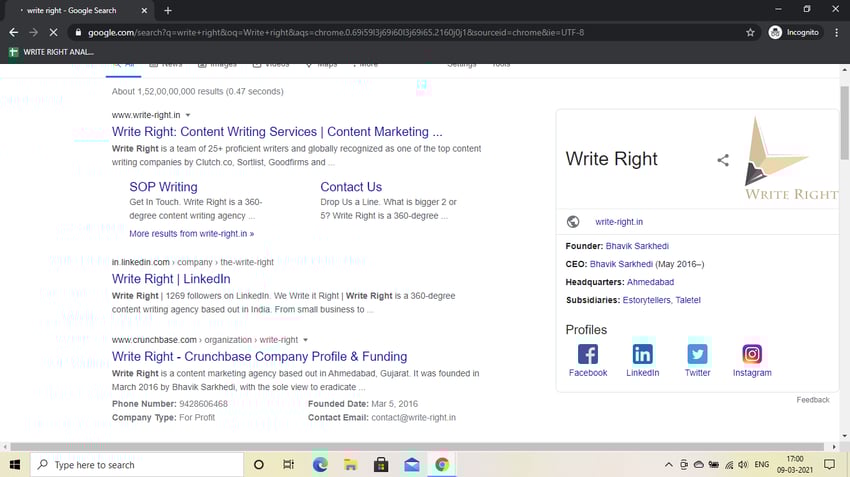850x477 pixels.
Task: Click the contact@write-right.in email text
Action: click(x=413, y=417)
